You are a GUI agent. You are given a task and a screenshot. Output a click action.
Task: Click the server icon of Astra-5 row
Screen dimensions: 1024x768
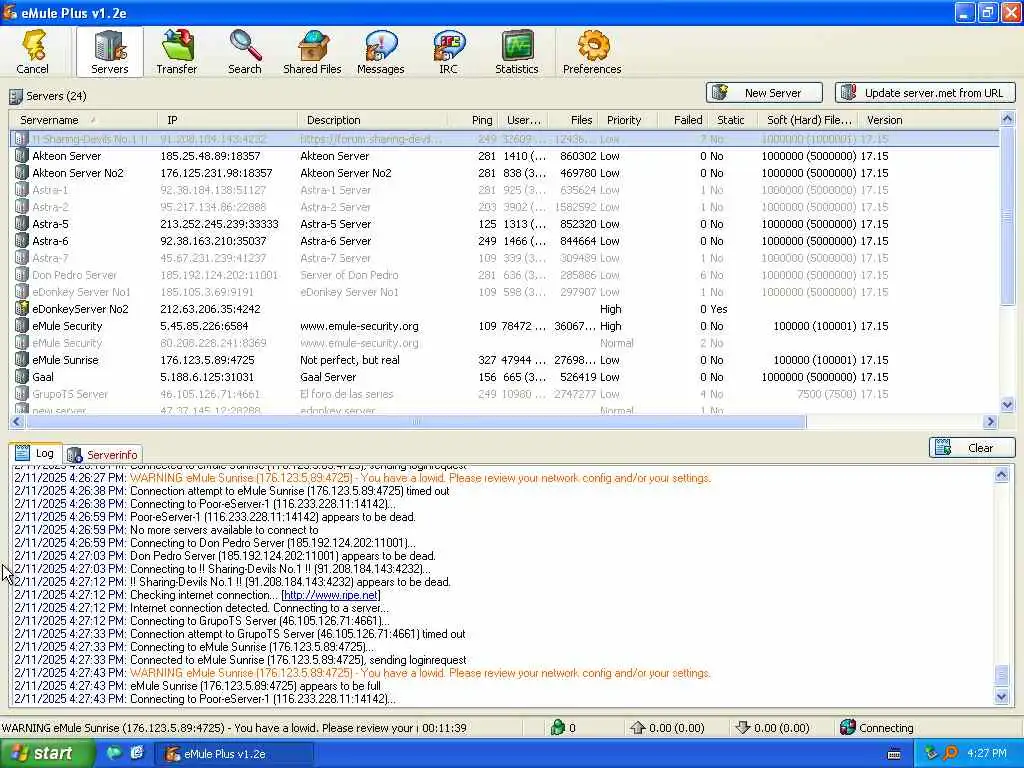coord(22,224)
